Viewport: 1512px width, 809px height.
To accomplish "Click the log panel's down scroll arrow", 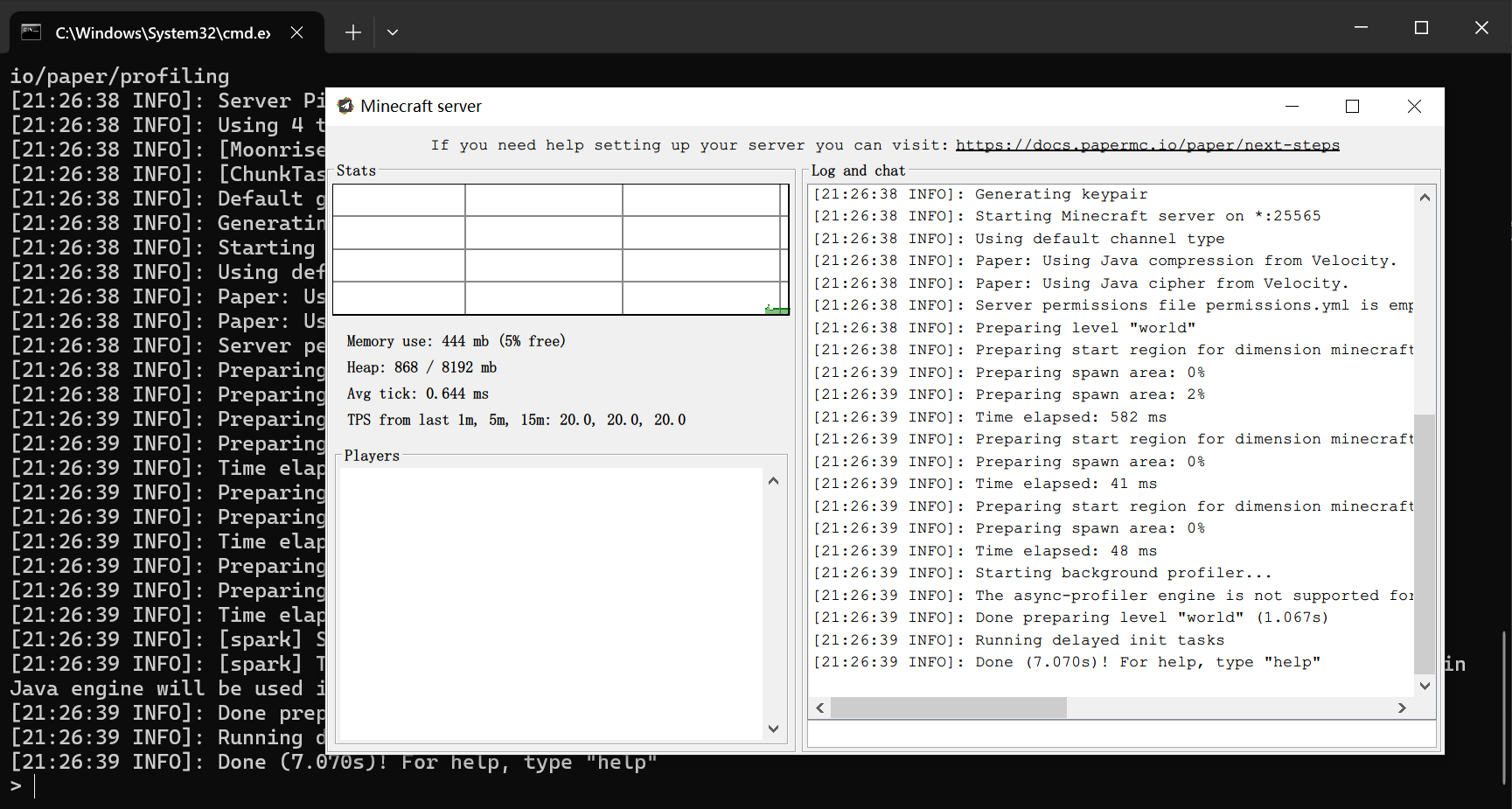I will (x=1424, y=685).
